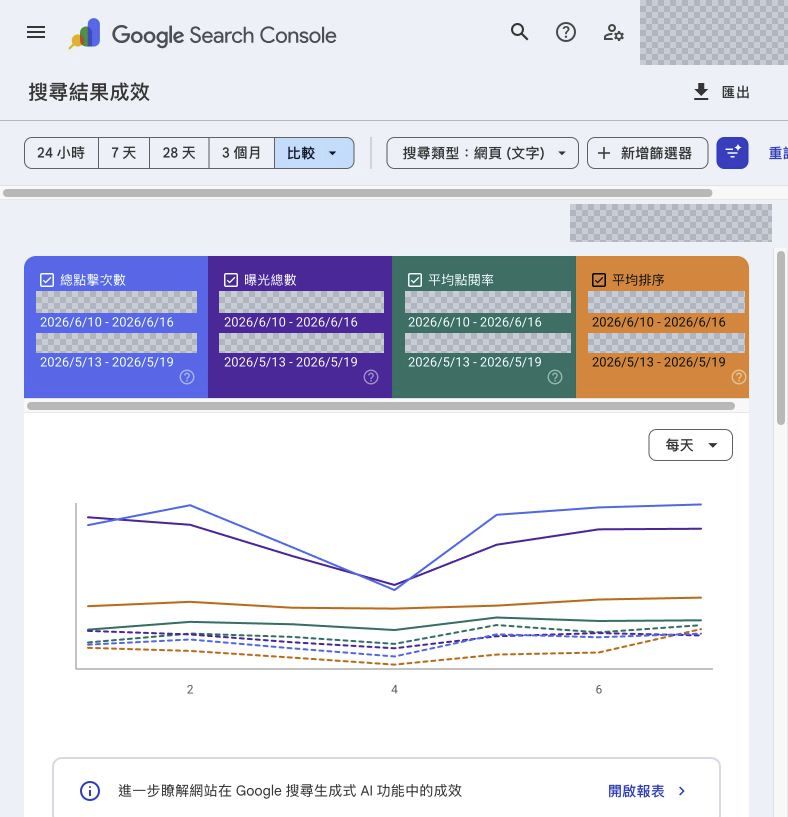Click the plus icon in 新增篩選器
The height and width of the screenshot is (817, 788).
604,153
